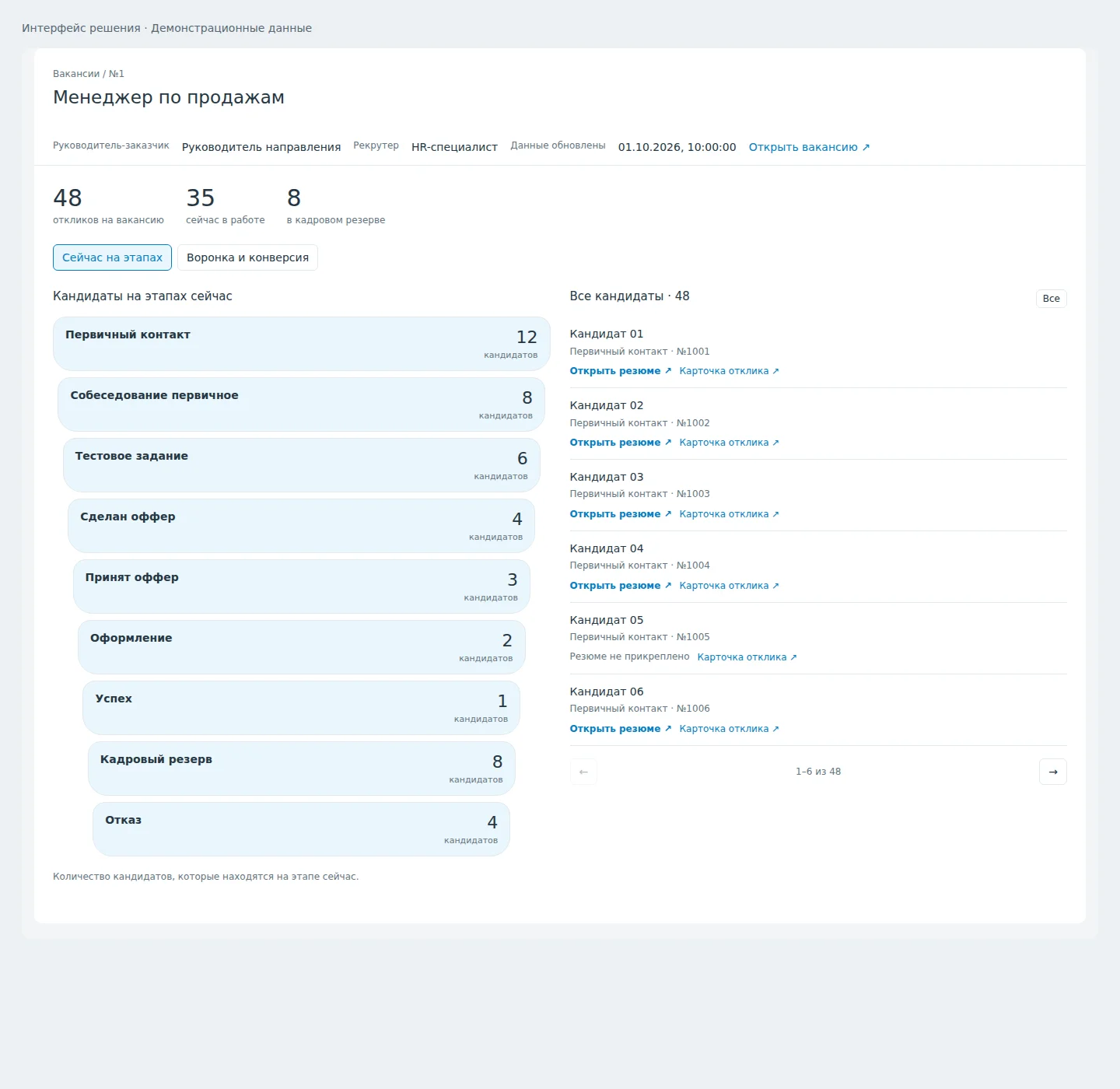Click the previous page arrow button

tap(583, 772)
